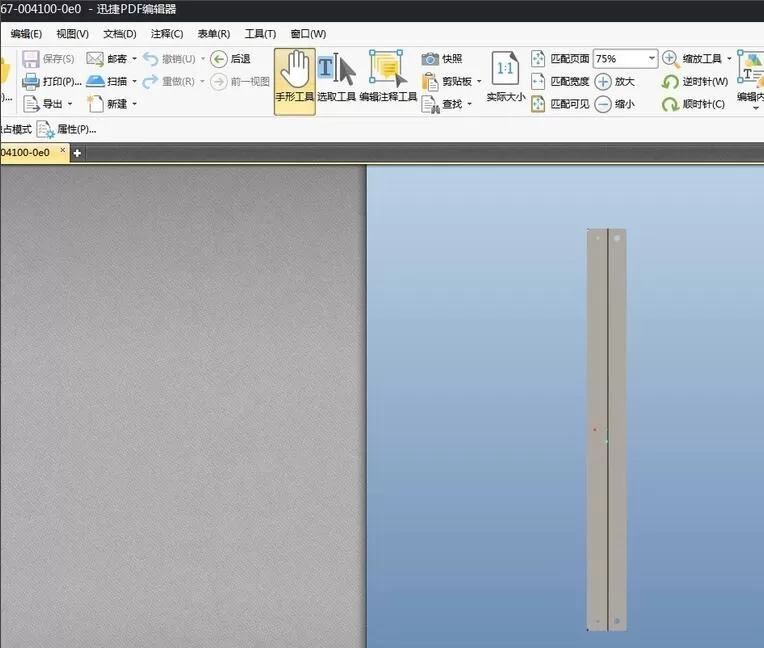Image resolution: width=764 pixels, height=648 pixels.
Task: Click the Scan (扫描) scanner icon
Action: pyautogui.click(x=95, y=81)
